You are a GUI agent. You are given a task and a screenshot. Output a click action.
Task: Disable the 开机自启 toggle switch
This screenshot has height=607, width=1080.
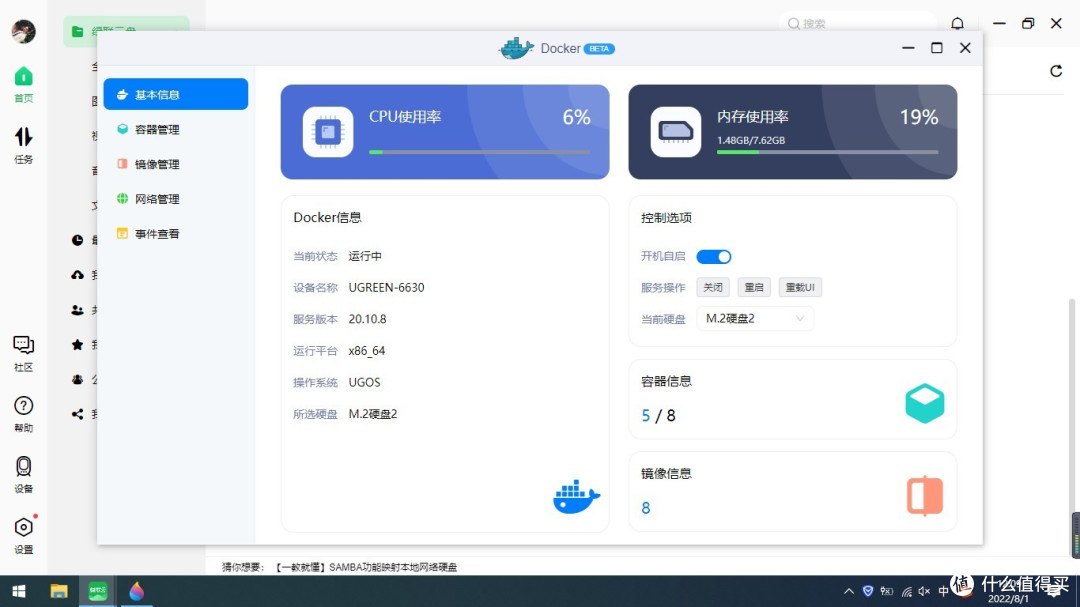[x=713, y=256]
